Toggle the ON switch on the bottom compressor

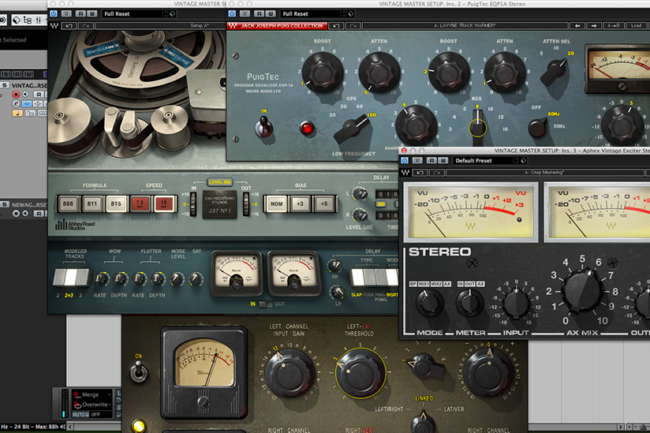click(137, 371)
